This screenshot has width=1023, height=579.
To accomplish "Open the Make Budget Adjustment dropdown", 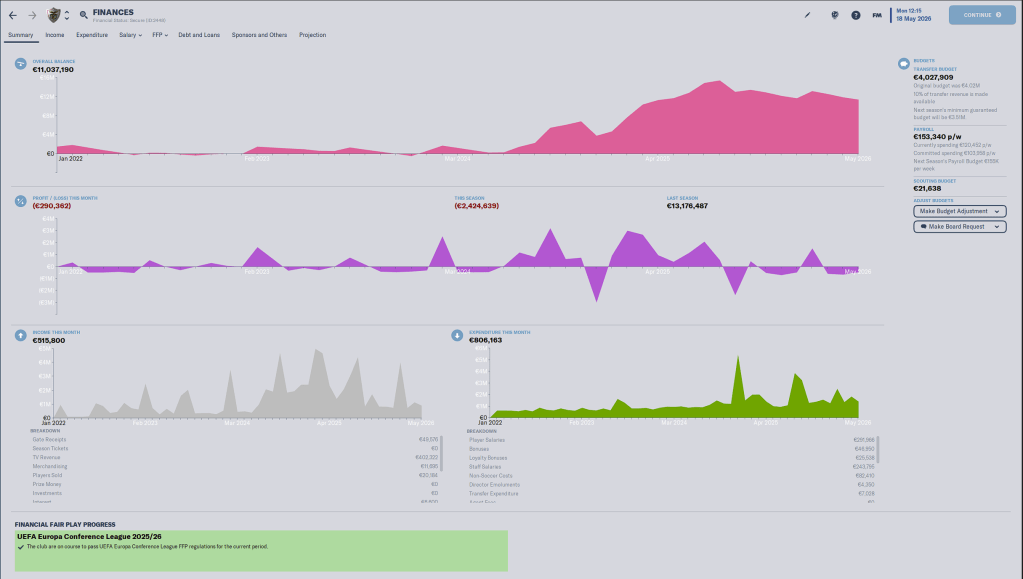I will [959, 211].
